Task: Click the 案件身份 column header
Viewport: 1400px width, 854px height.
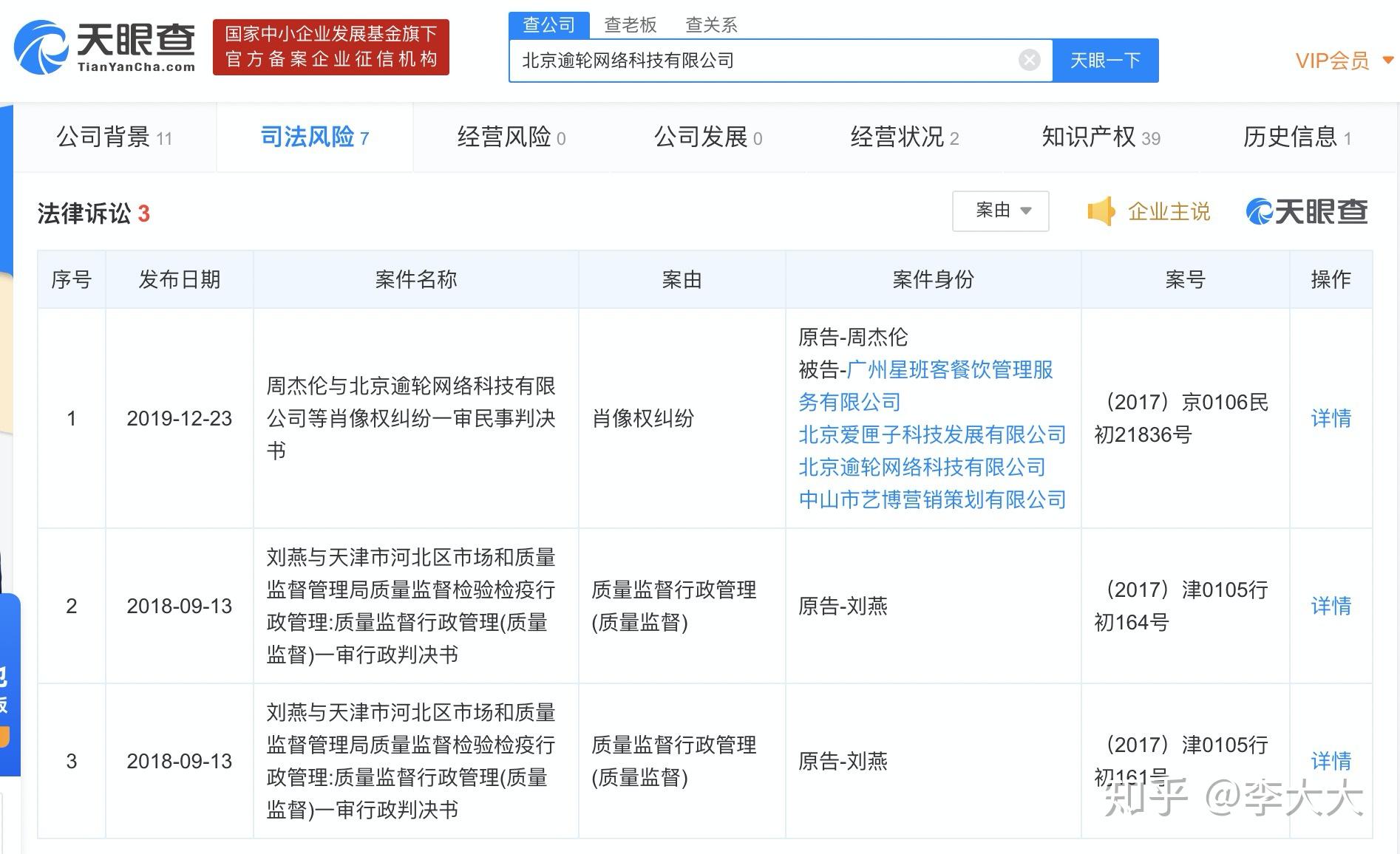Action: click(933, 279)
